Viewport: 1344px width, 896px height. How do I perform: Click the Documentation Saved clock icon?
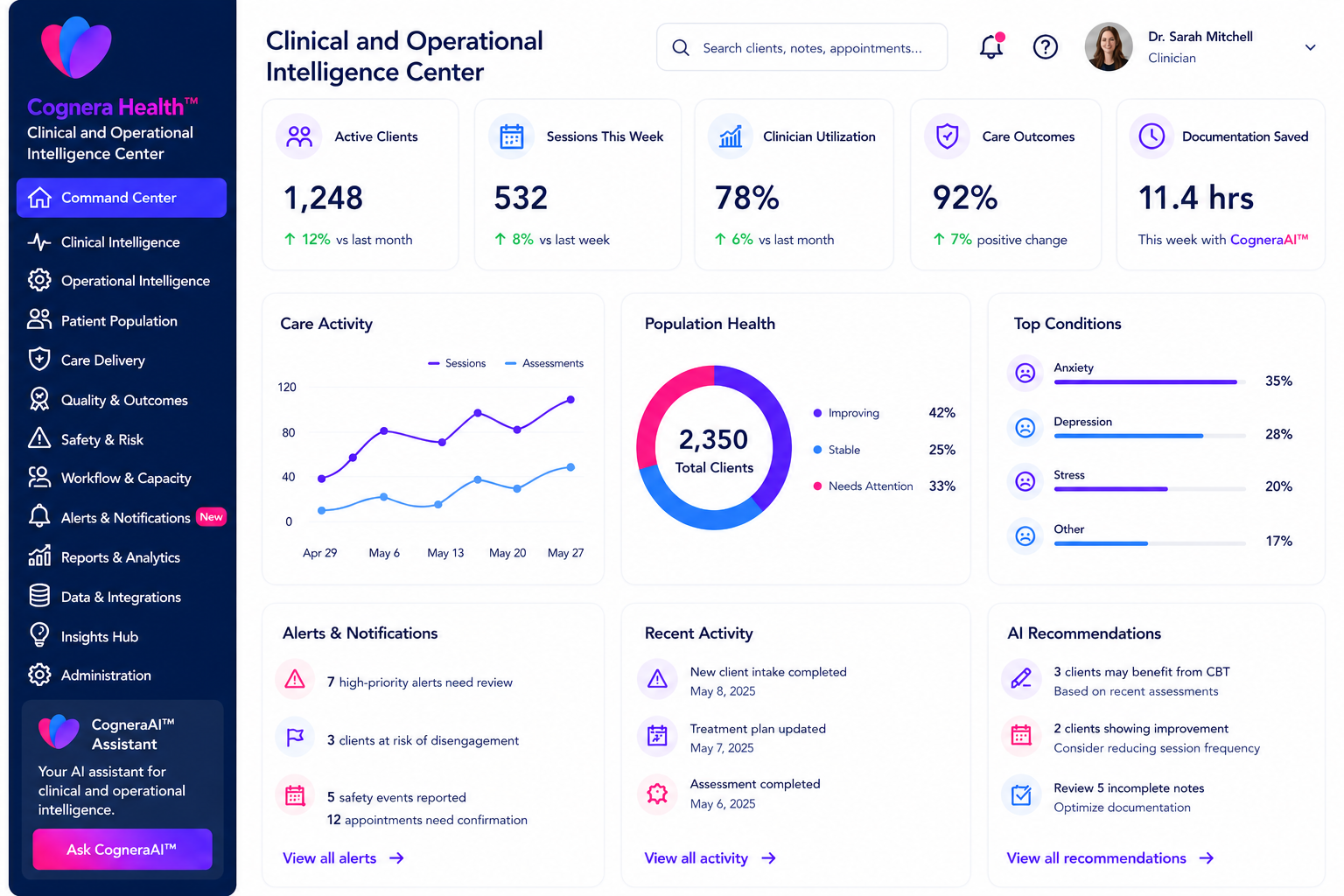pyautogui.click(x=1152, y=136)
